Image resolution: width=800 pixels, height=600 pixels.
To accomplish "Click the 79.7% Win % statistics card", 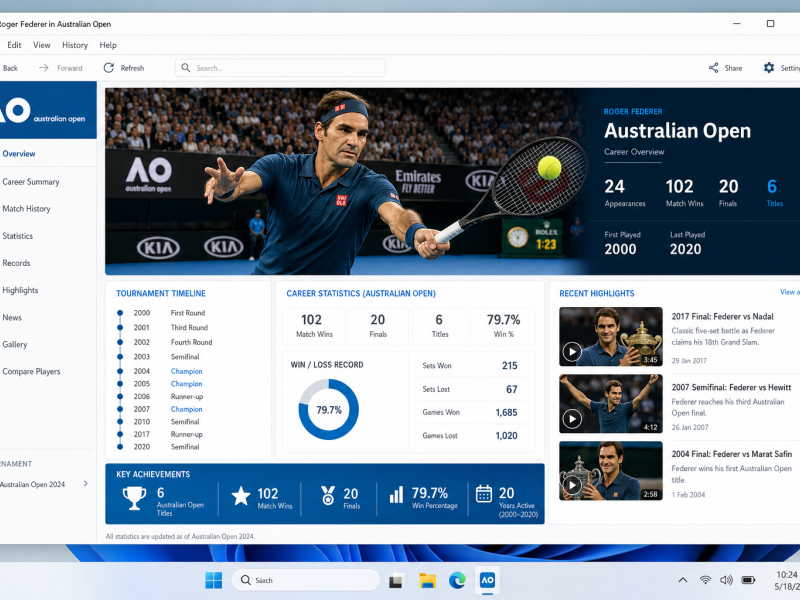I will pyautogui.click(x=503, y=326).
